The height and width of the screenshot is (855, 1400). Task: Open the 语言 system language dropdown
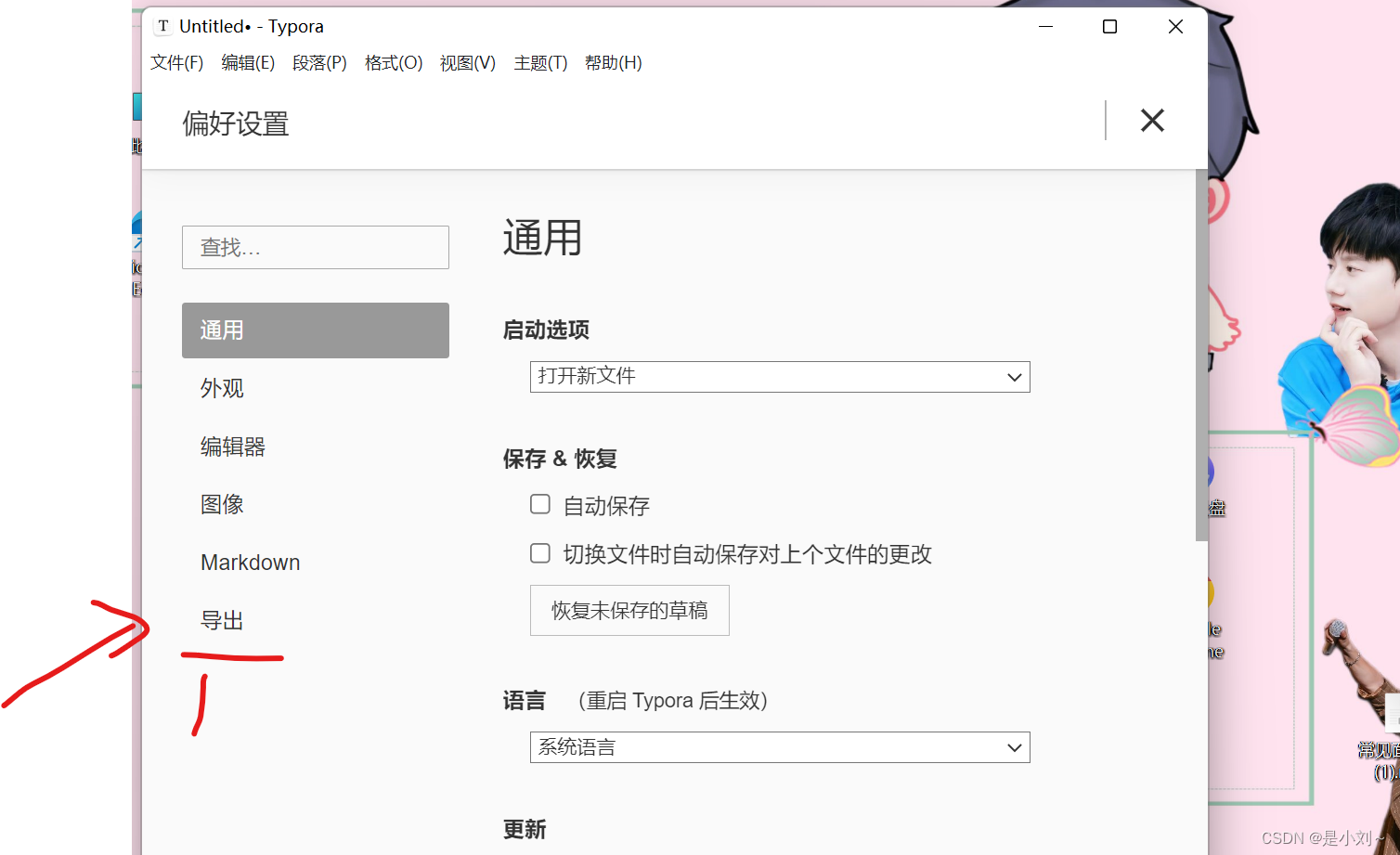(x=778, y=746)
